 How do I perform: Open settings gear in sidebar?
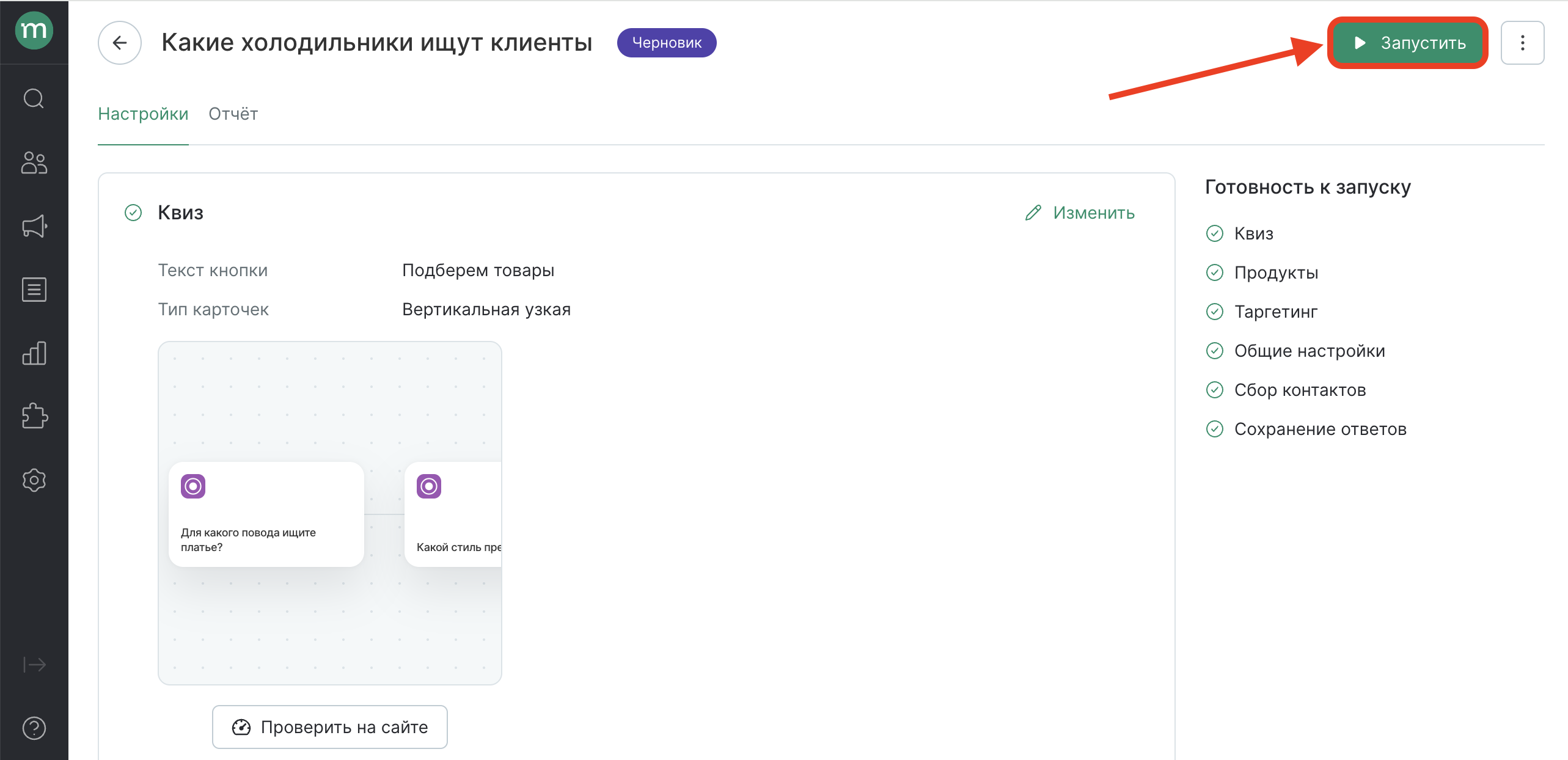(x=34, y=480)
